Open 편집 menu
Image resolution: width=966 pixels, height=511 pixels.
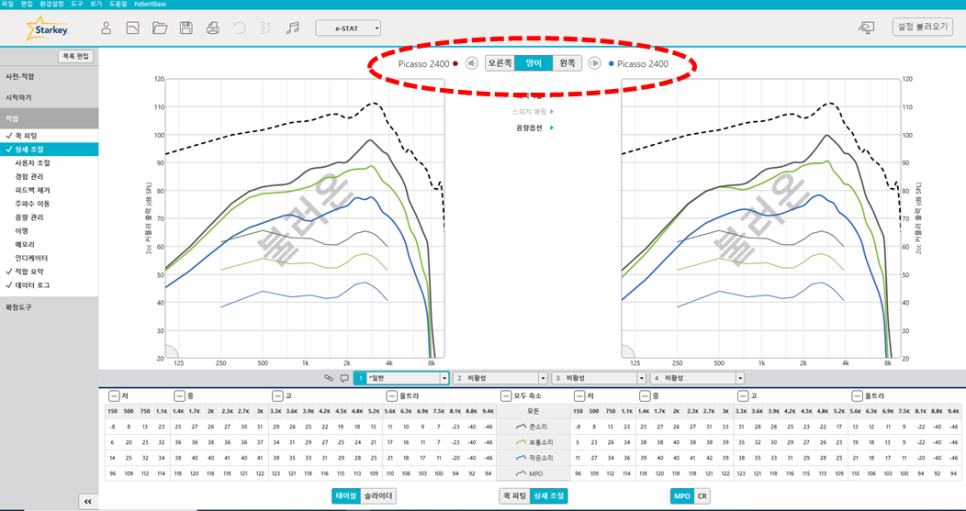pos(26,4)
